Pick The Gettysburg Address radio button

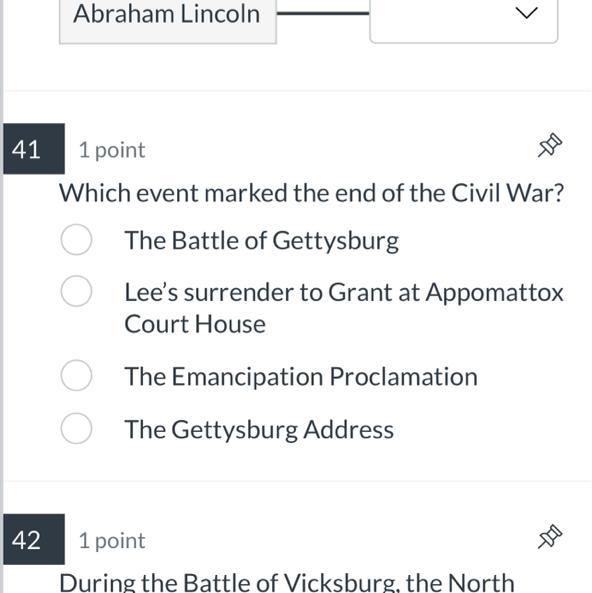tap(76, 428)
